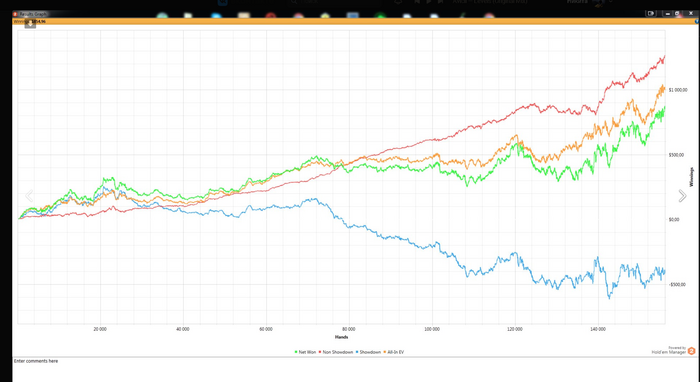
Task: Close the Results Graph window
Action: coord(691,13)
